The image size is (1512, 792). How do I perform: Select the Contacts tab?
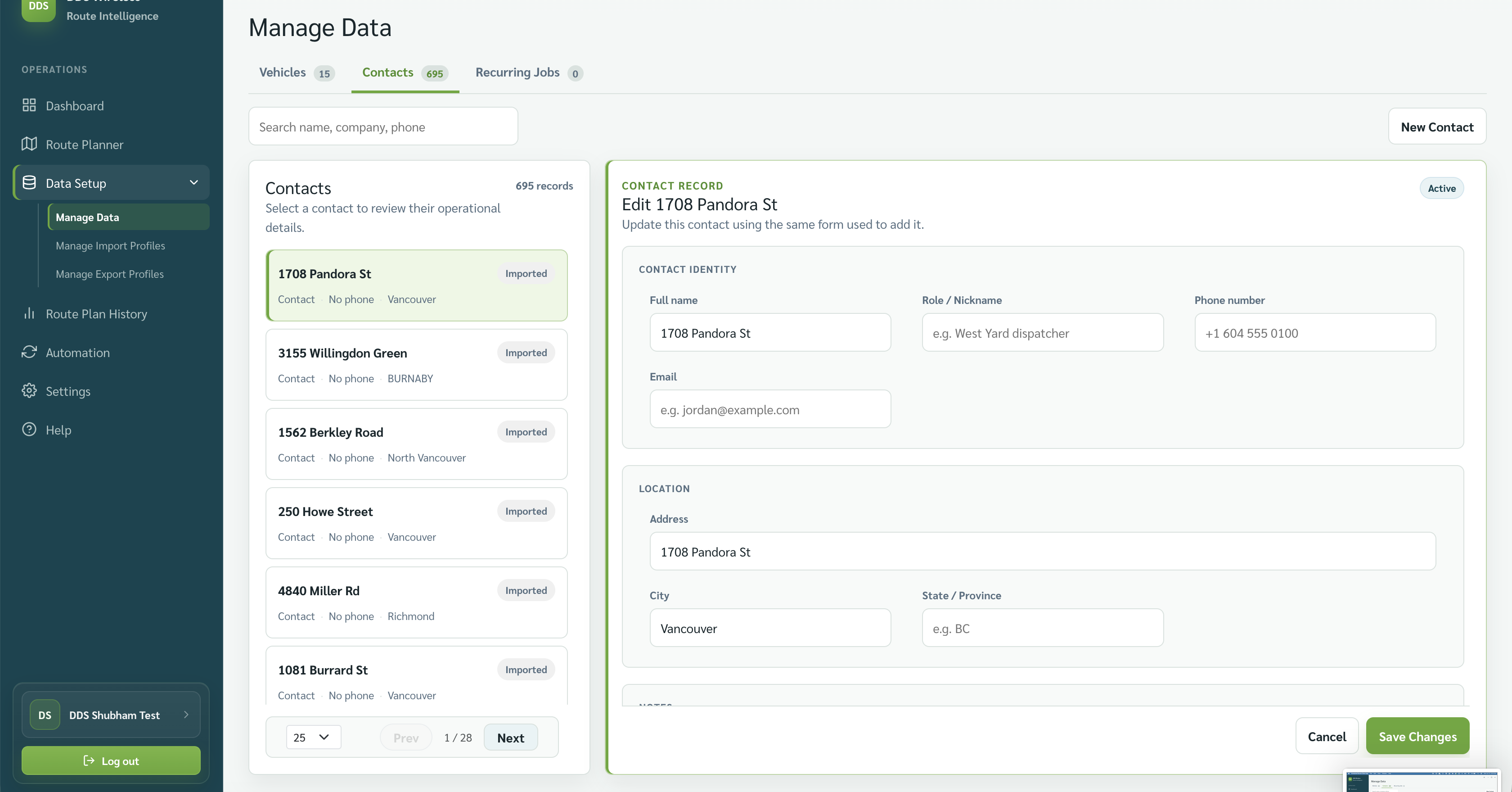(x=405, y=73)
